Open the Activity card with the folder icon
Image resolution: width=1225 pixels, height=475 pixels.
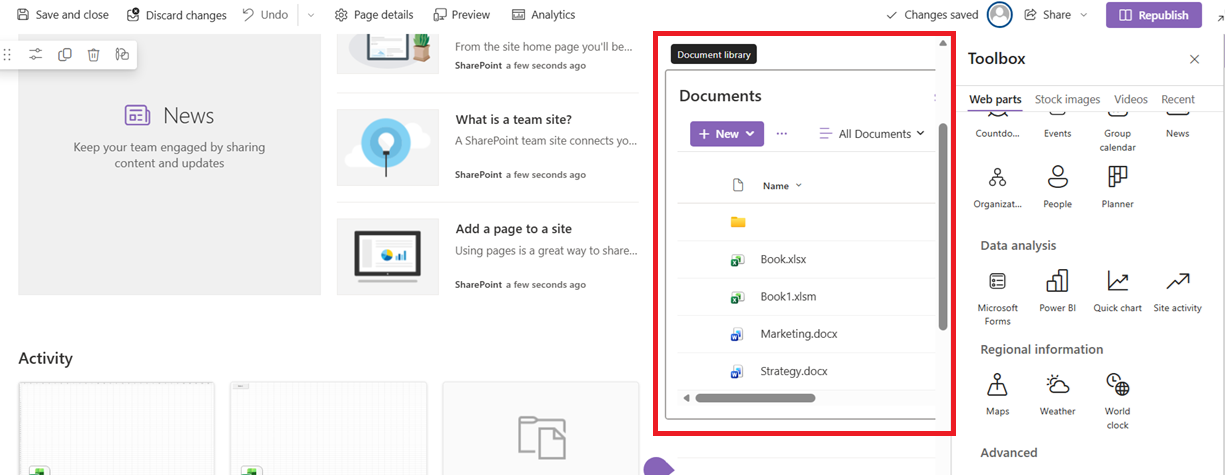click(x=541, y=428)
